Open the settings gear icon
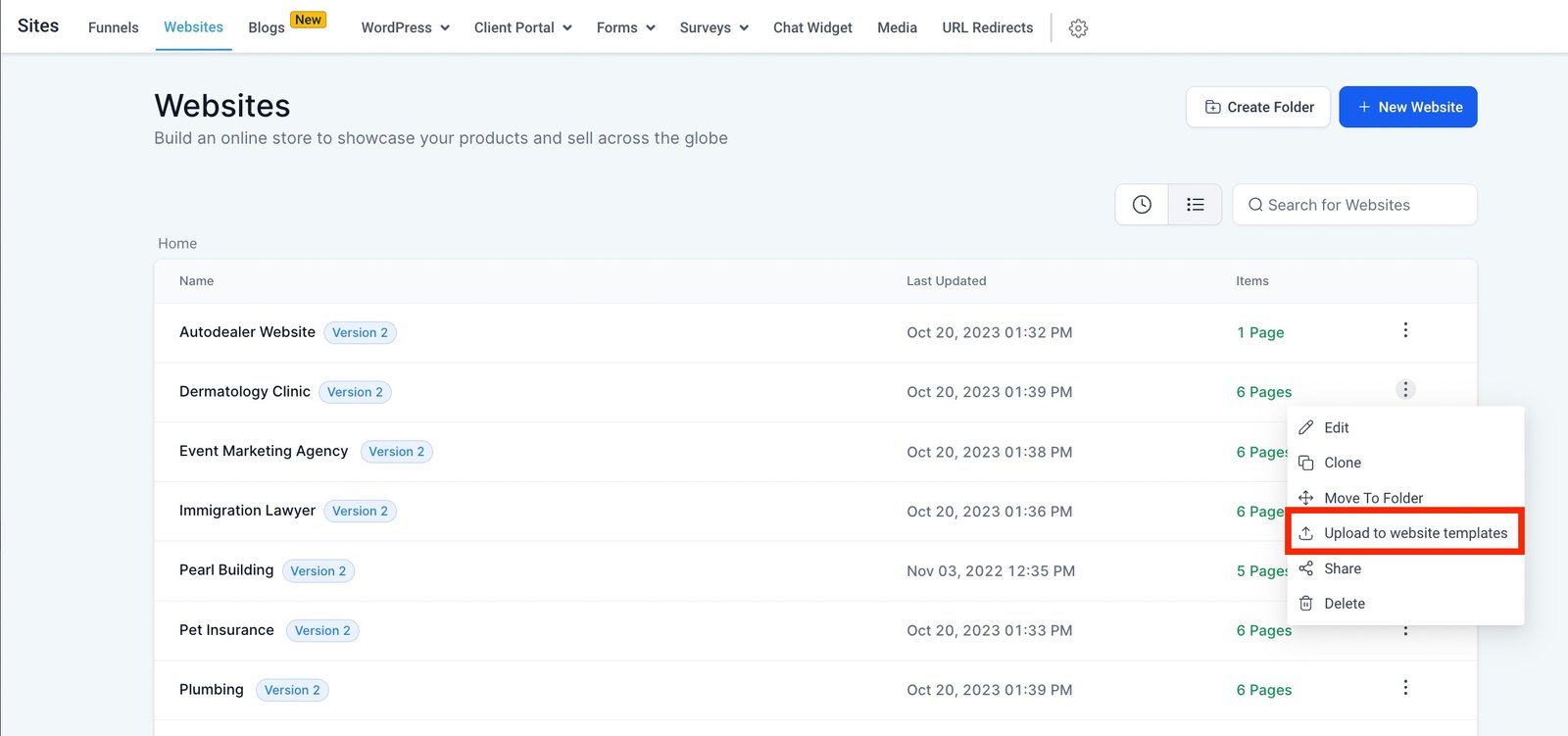Viewport: 1568px width, 736px height. click(1078, 28)
